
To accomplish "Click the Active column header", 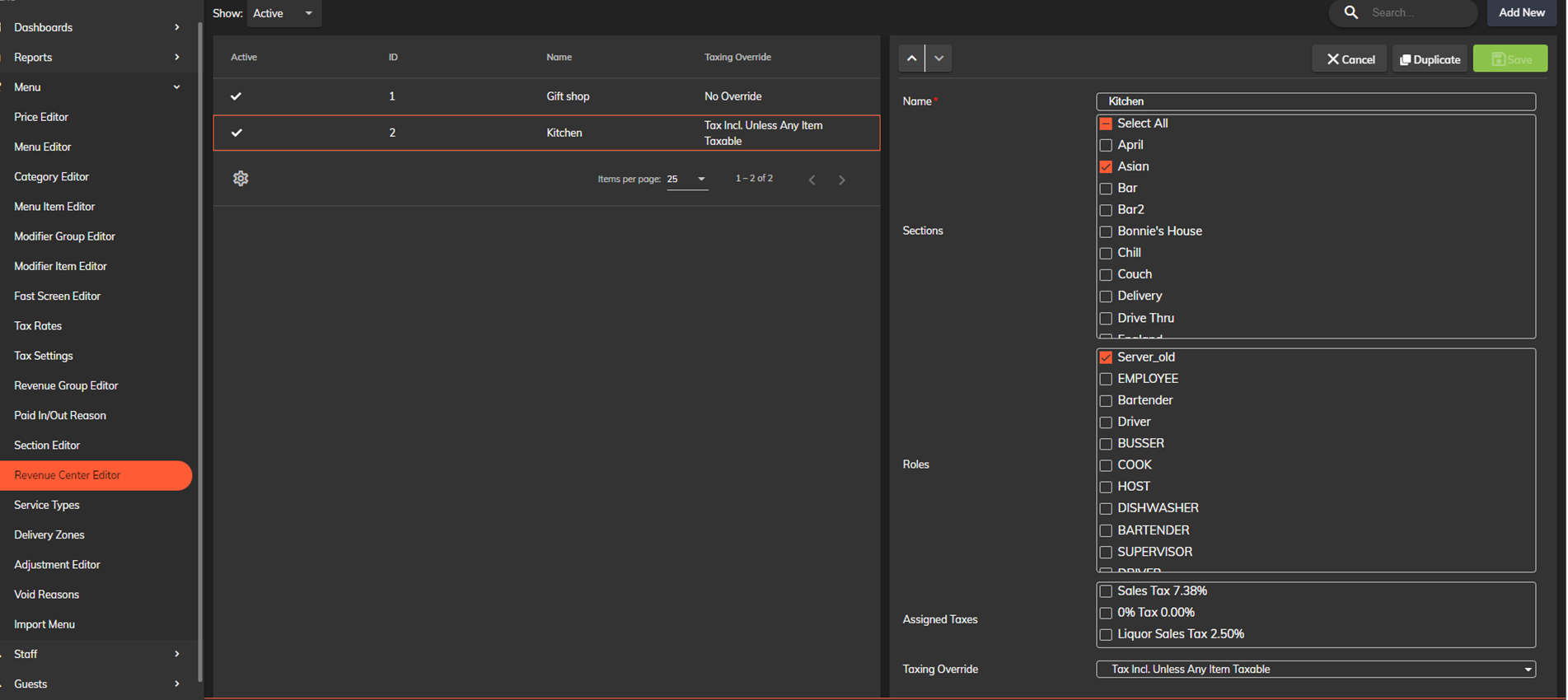I will pyautogui.click(x=244, y=57).
